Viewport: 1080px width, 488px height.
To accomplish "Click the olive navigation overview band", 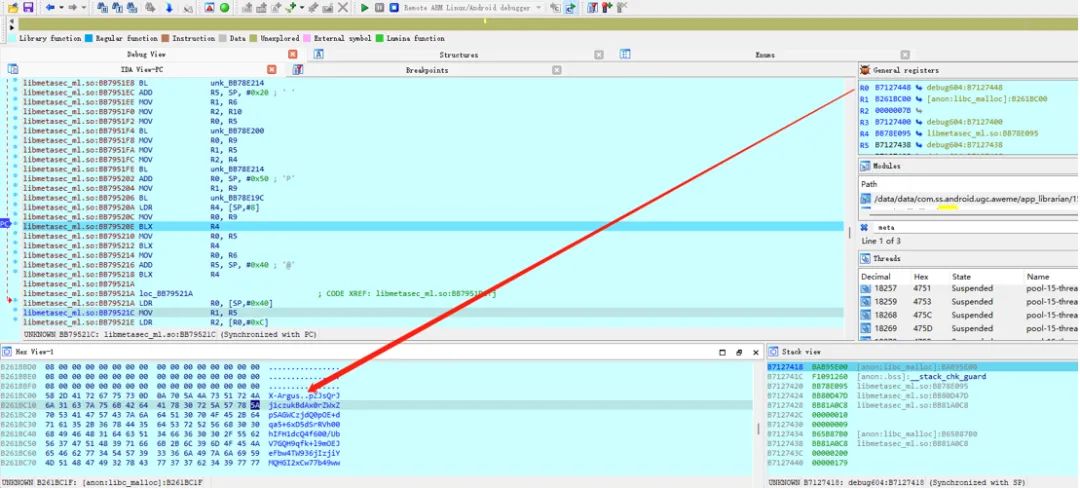I will click(548, 24).
